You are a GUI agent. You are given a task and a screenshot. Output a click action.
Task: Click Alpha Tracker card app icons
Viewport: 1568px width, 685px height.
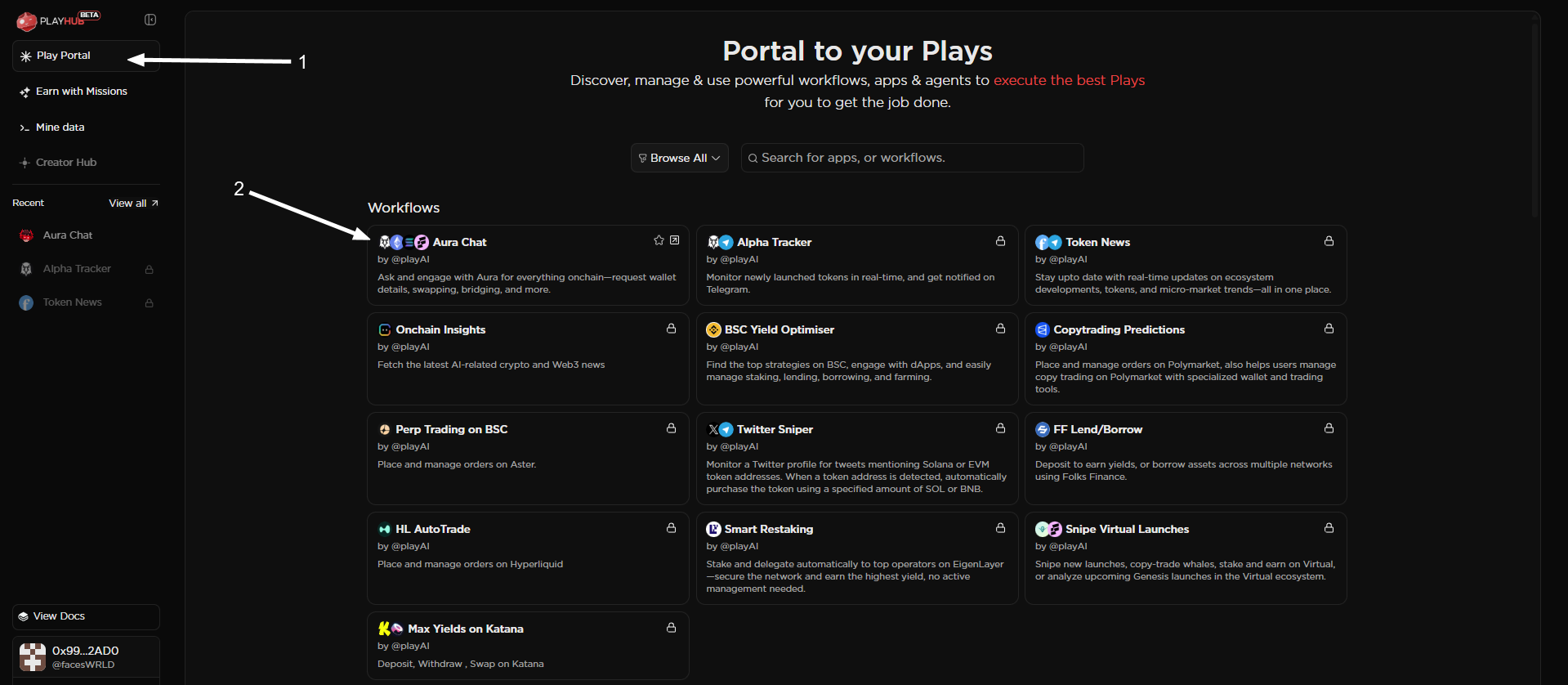click(x=720, y=242)
